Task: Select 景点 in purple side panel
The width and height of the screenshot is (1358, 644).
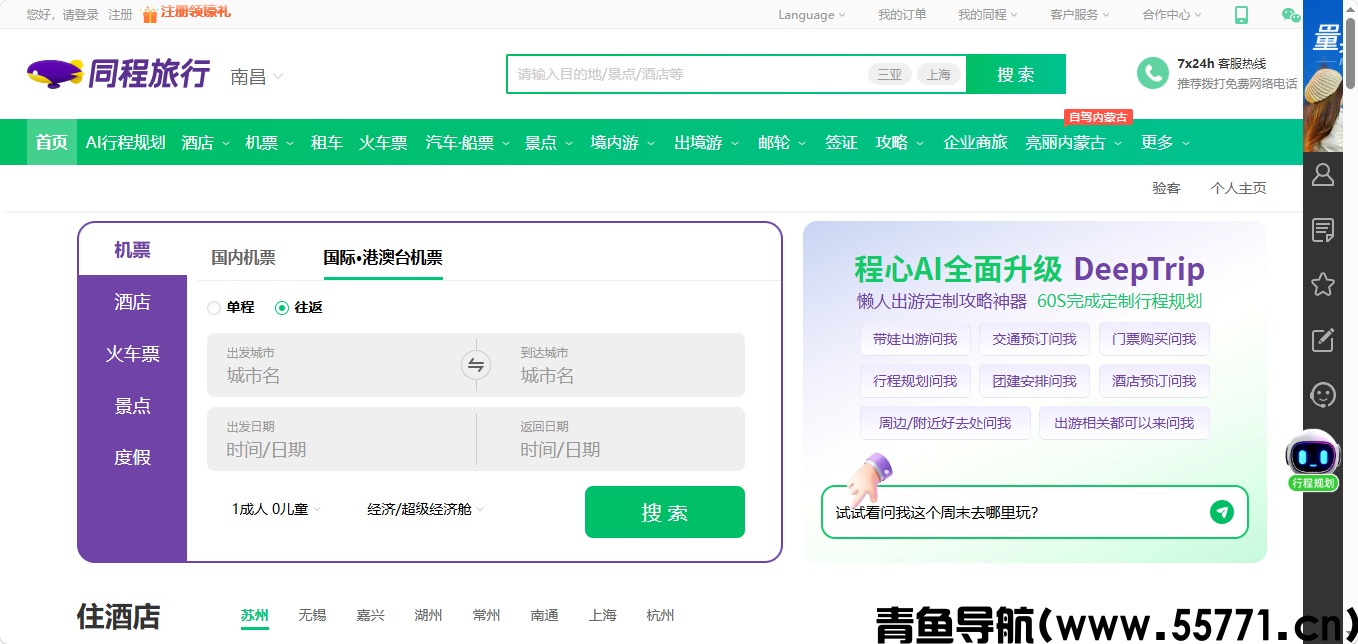Action: [x=132, y=406]
